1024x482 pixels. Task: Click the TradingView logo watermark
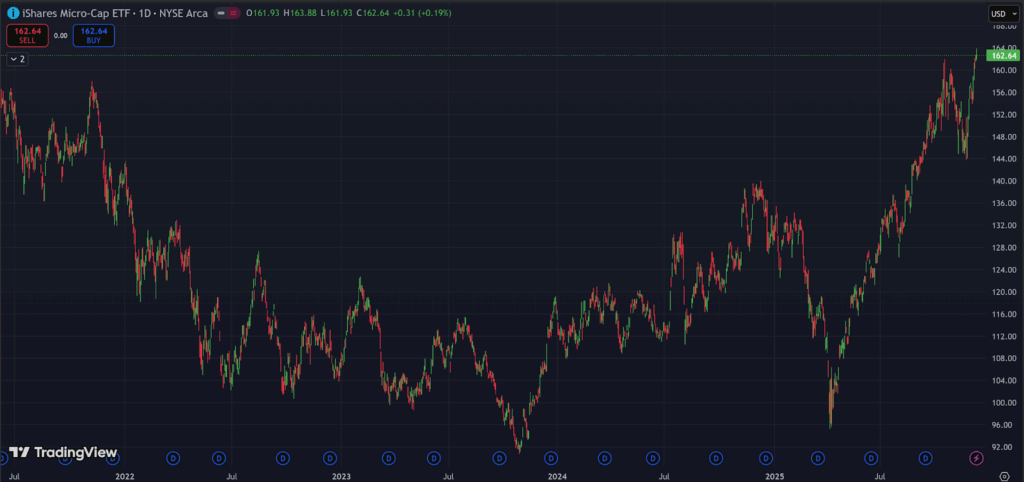63,453
